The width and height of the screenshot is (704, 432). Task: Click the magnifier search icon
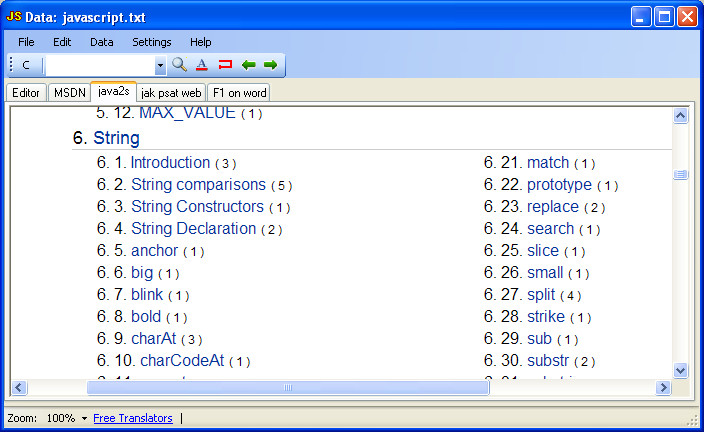pyautogui.click(x=179, y=65)
